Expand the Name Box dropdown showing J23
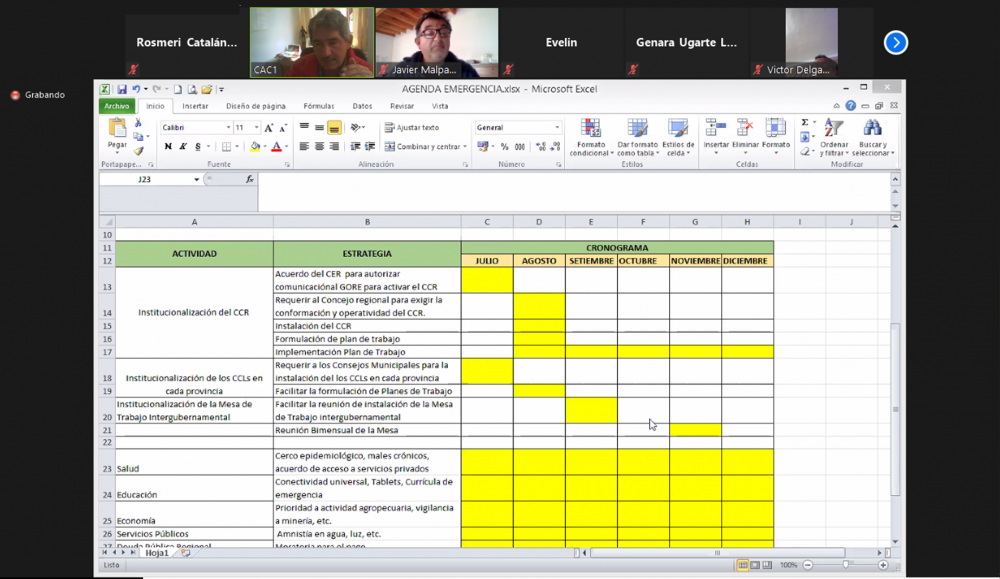The image size is (1000, 579). click(x=196, y=179)
